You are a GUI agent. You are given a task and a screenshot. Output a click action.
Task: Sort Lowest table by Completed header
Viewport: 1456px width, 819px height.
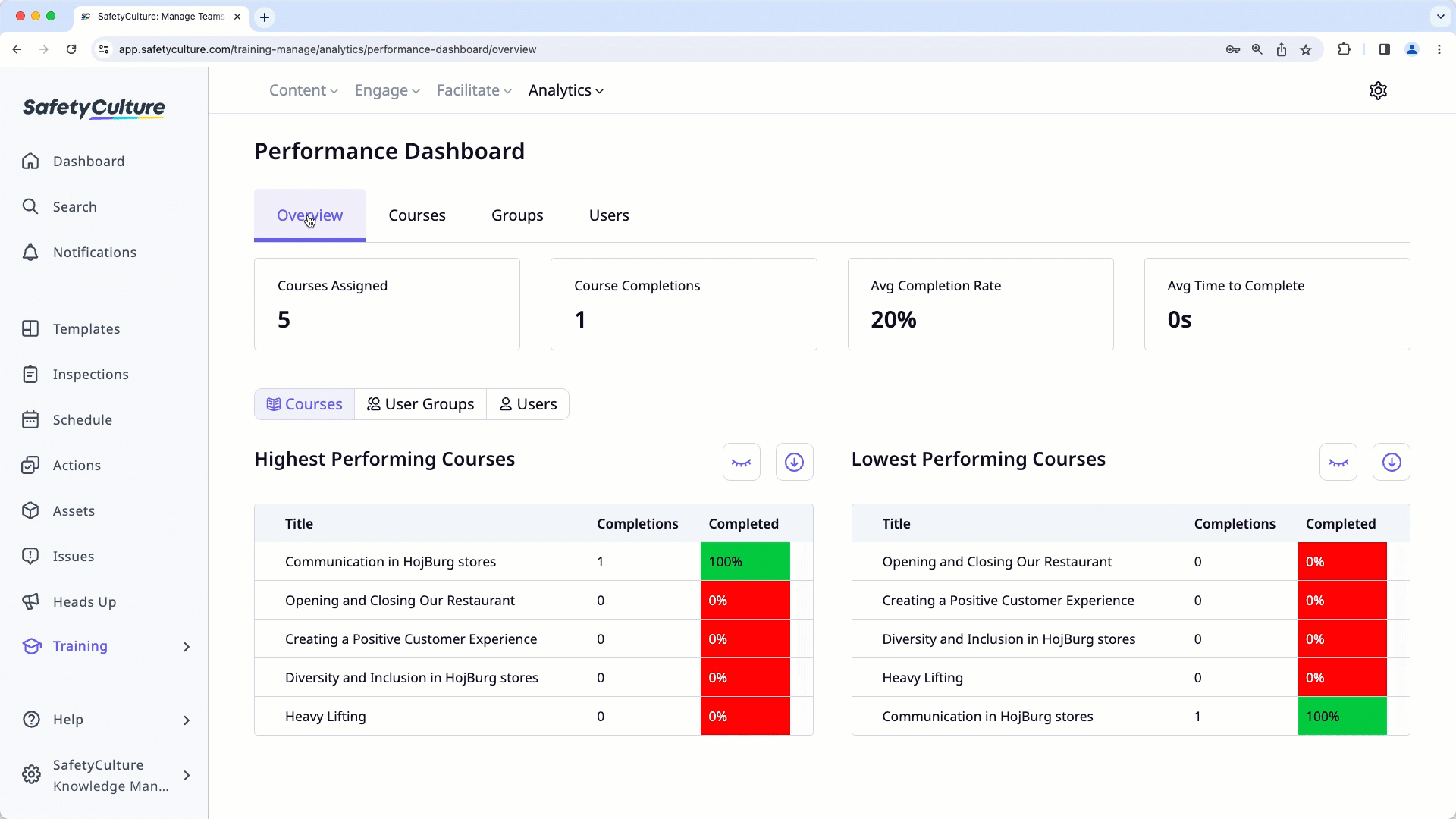[1340, 524]
